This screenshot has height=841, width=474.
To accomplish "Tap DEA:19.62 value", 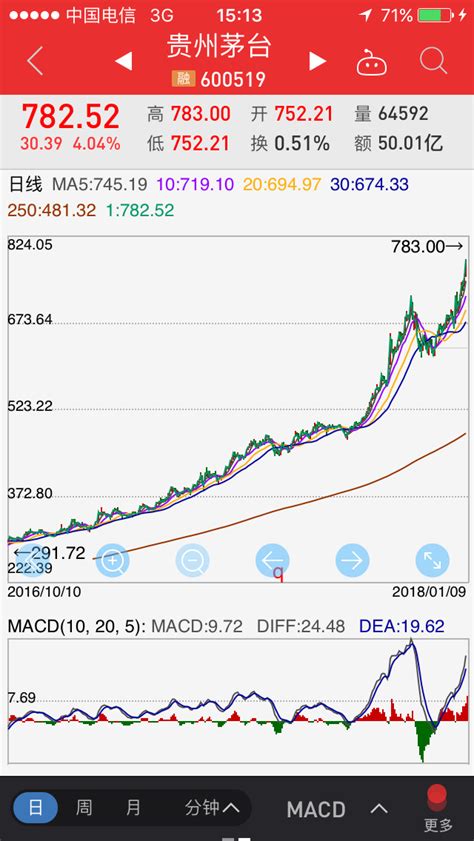I will coord(402,626).
